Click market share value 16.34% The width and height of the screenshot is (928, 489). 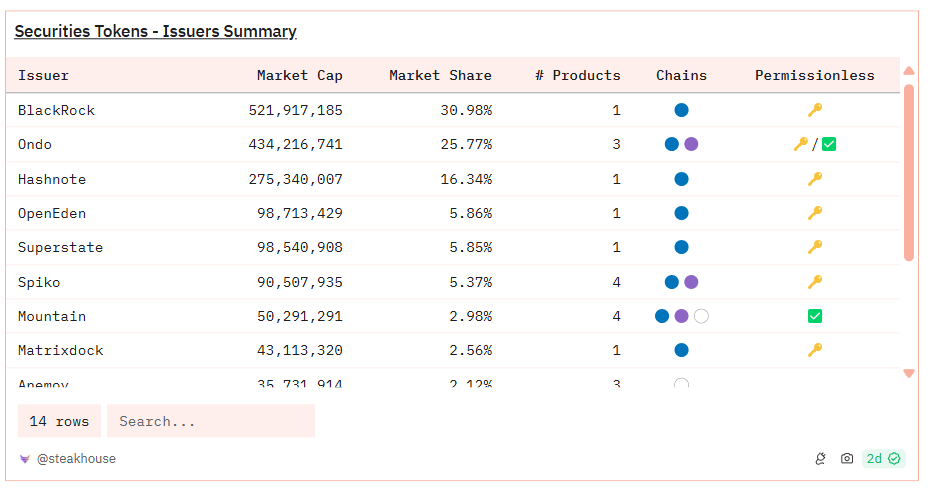466,179
